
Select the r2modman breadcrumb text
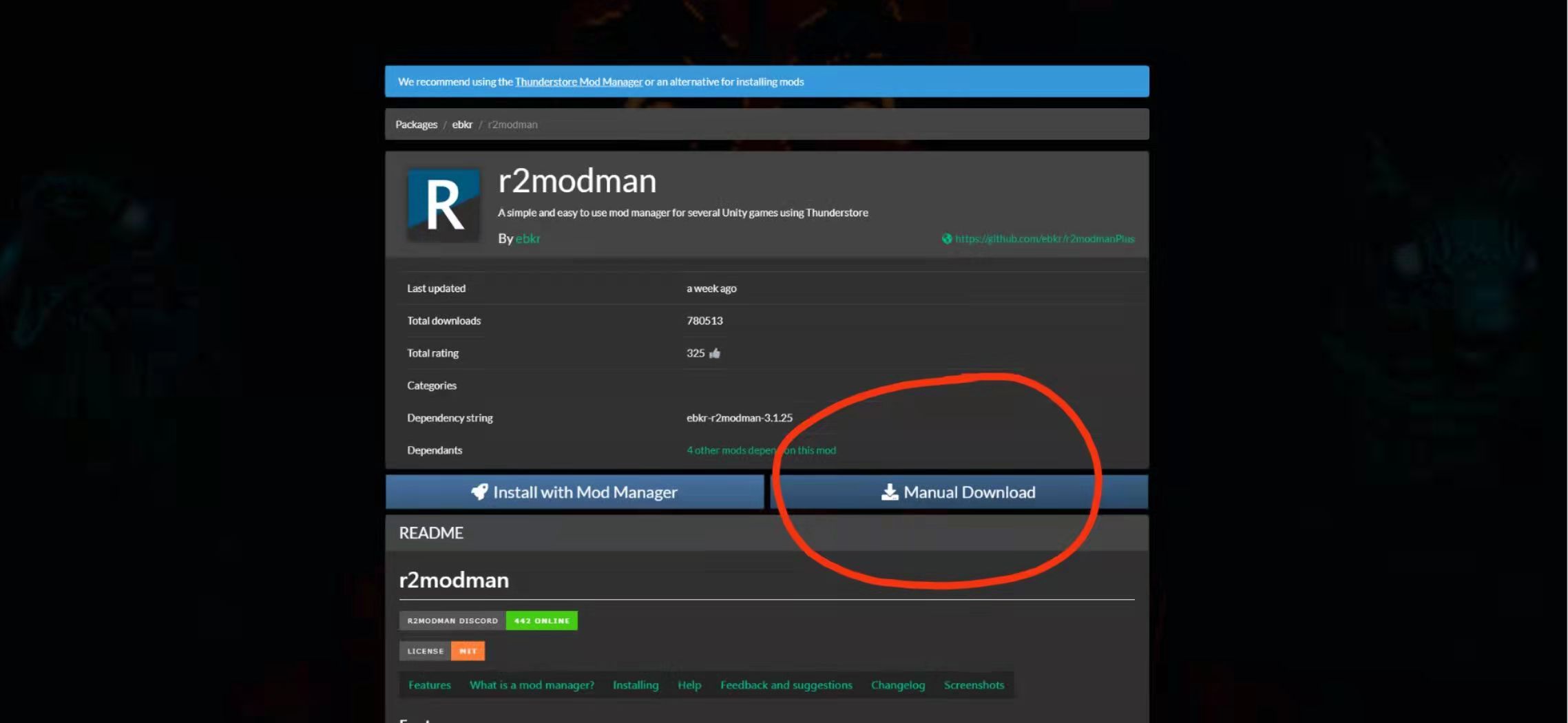coord(512,125)
